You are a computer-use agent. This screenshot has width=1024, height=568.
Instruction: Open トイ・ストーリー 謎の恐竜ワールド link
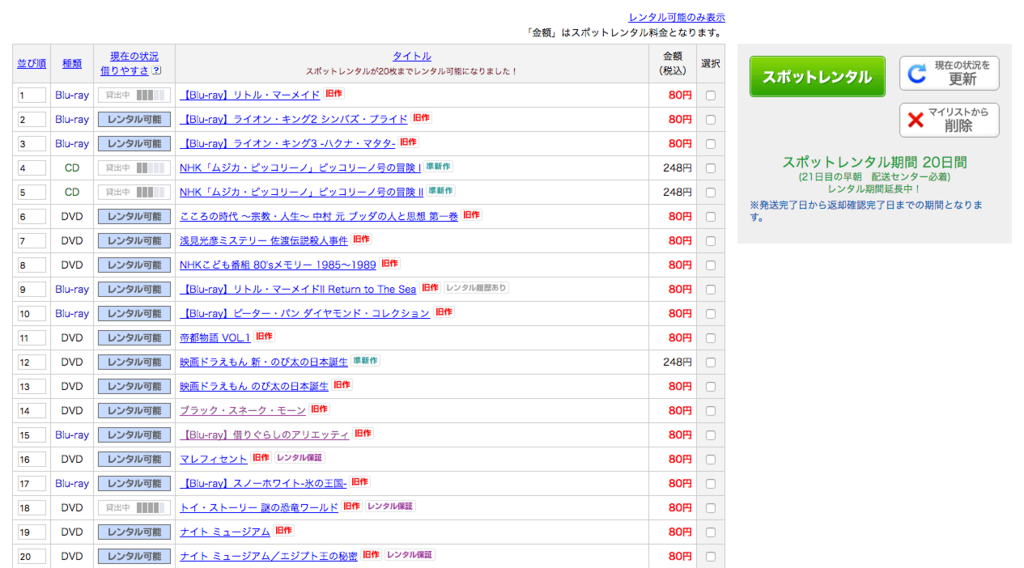(259, 507)
